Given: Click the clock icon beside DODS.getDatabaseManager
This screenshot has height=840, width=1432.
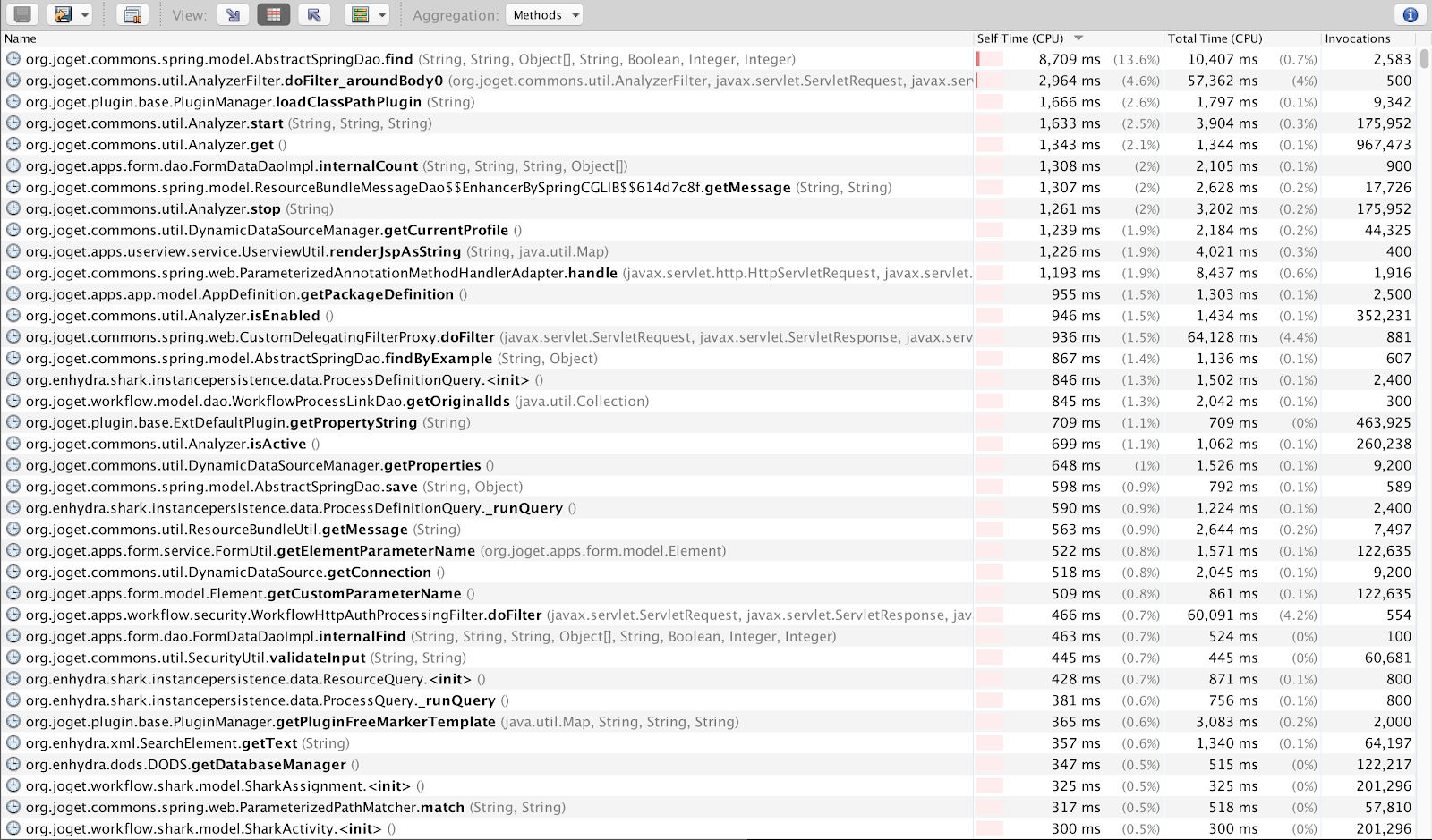Looking at the screenshot, I should 13,765.
